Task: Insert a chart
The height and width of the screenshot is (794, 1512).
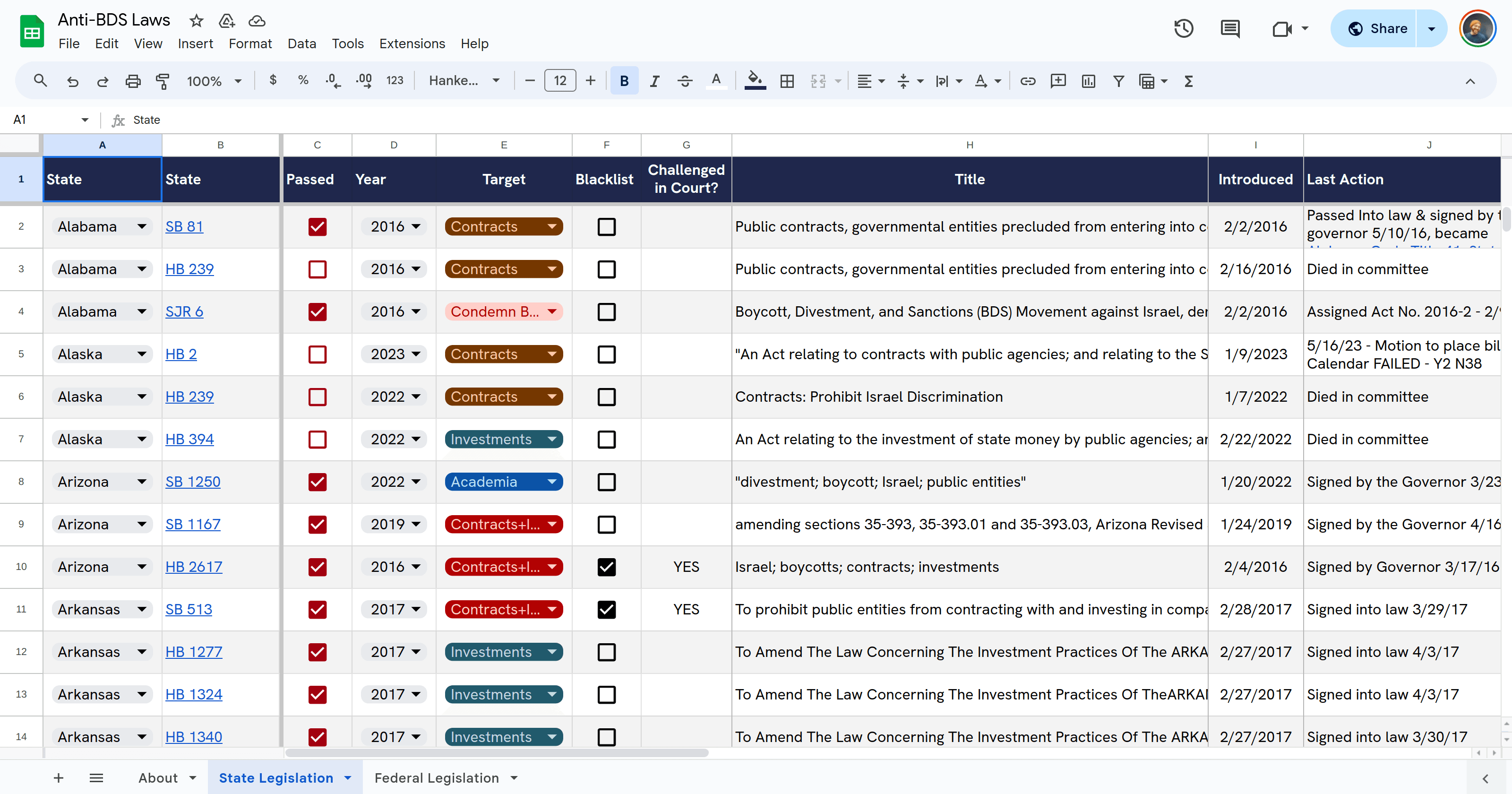Action: 1088,81
